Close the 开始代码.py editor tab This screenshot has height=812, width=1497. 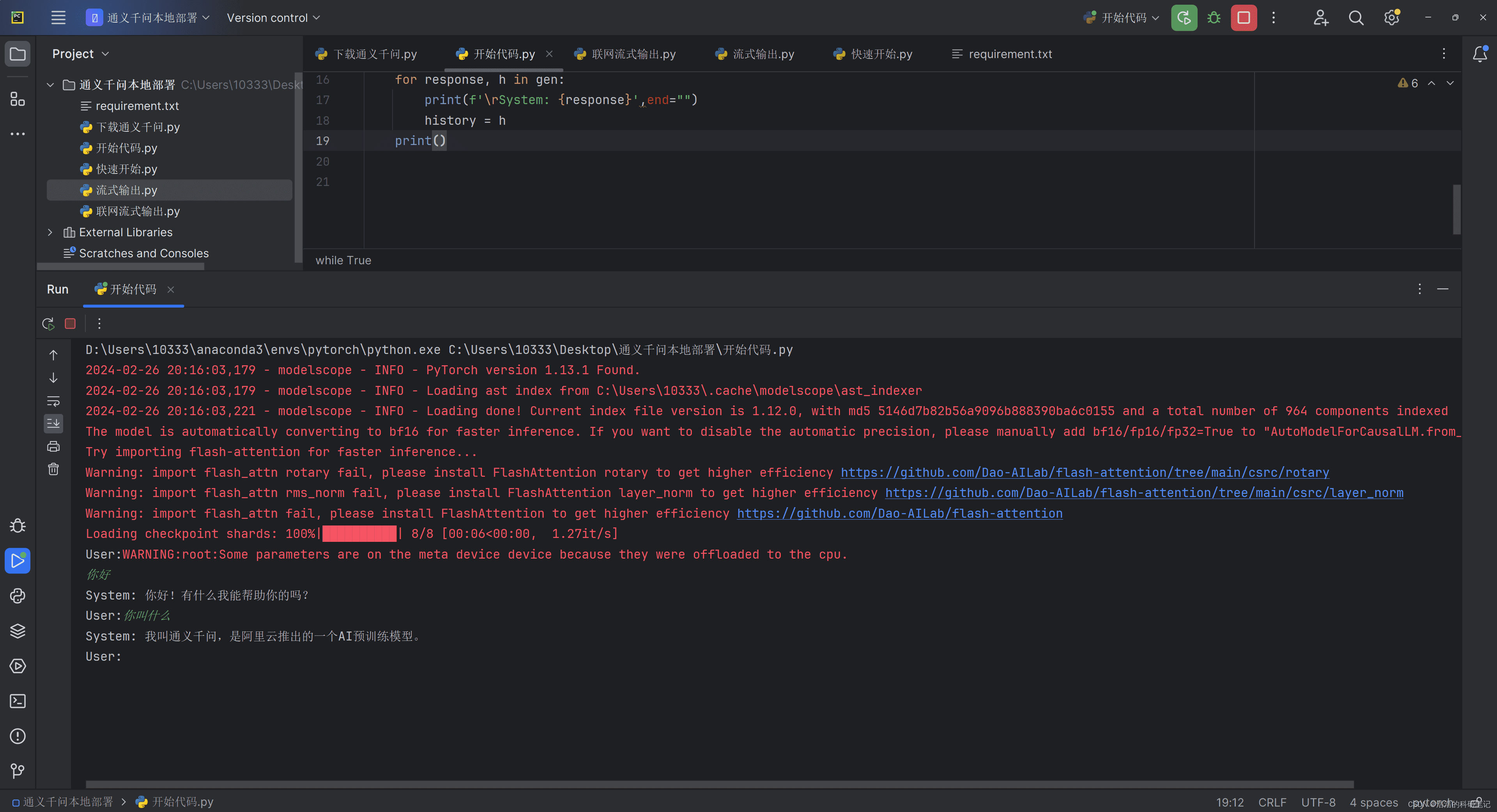[x=549, y=54]
